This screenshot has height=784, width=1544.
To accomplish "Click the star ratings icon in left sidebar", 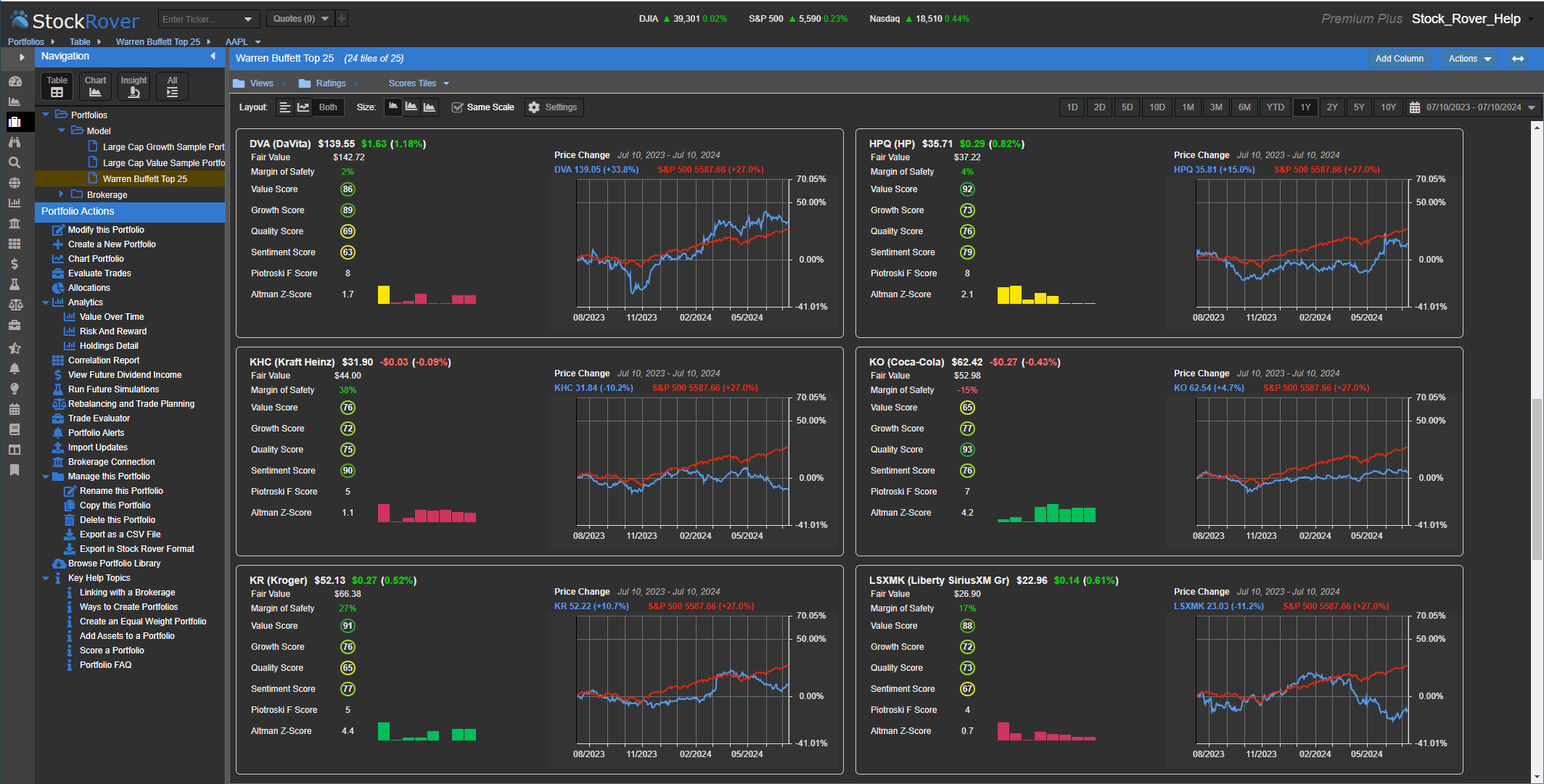I will coord(15,348).
